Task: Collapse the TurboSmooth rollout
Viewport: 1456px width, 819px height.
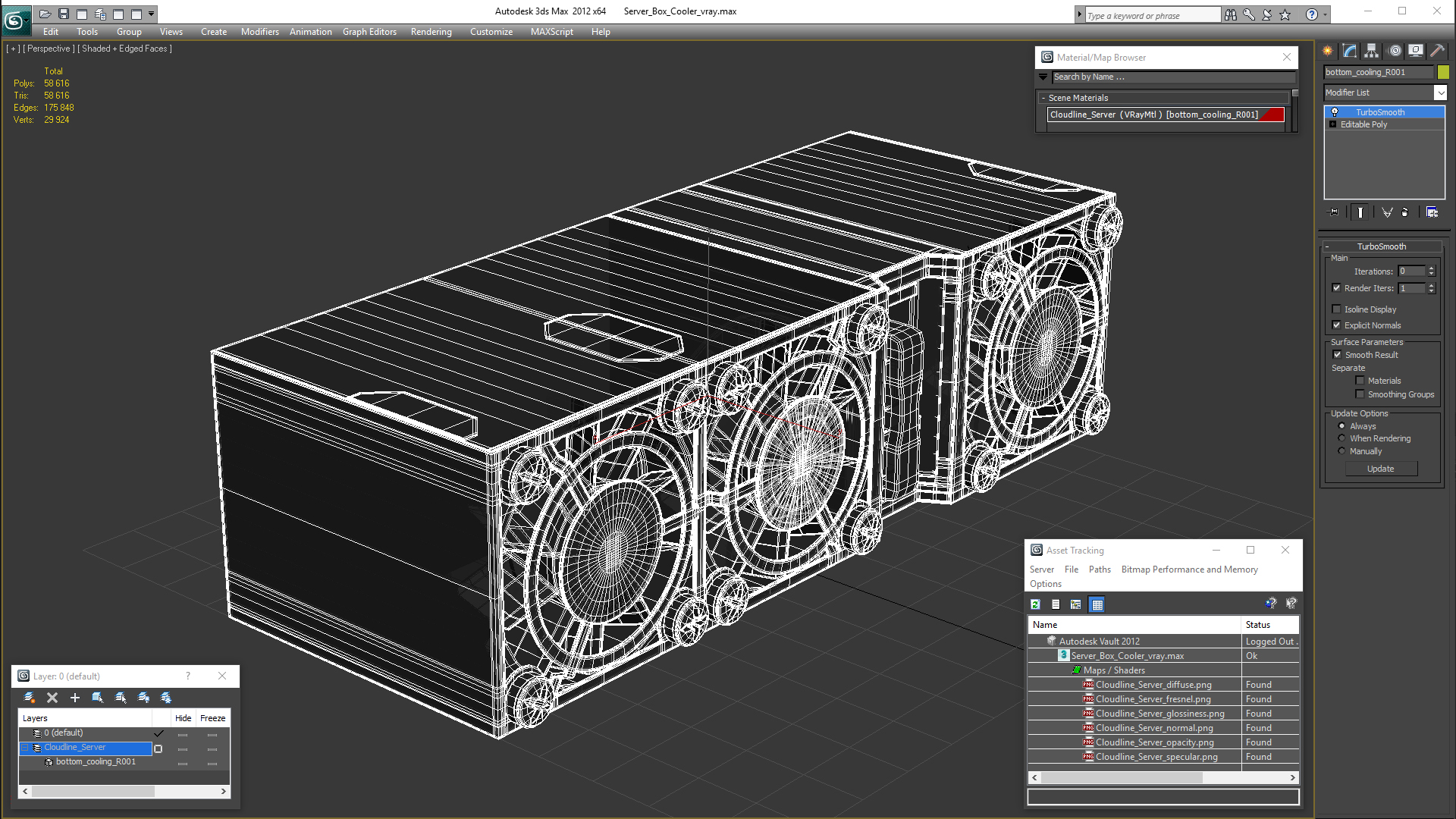Action: (1381, 246)
